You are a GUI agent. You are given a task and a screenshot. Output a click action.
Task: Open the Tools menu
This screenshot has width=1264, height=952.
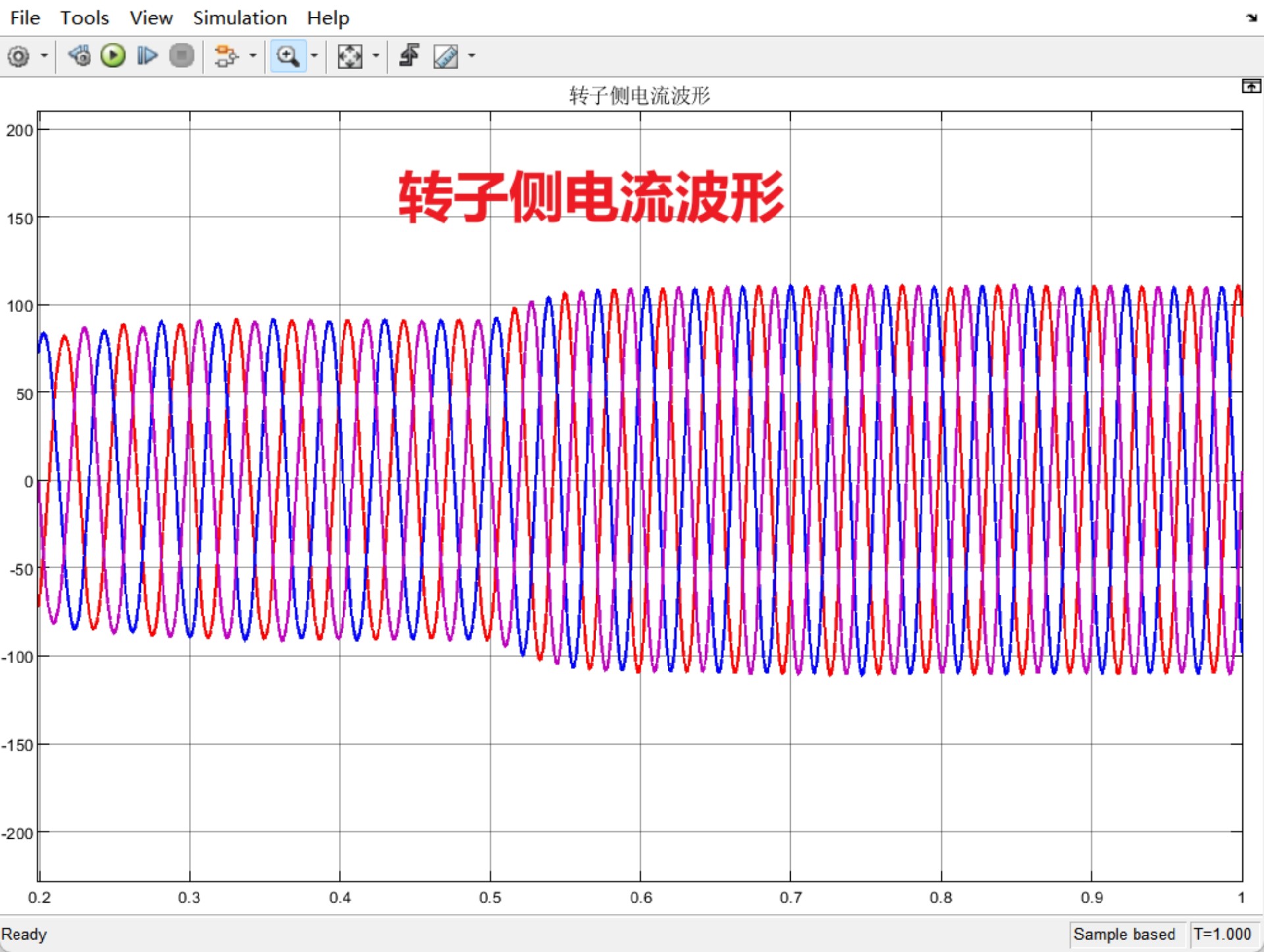[x=84, y=18]
